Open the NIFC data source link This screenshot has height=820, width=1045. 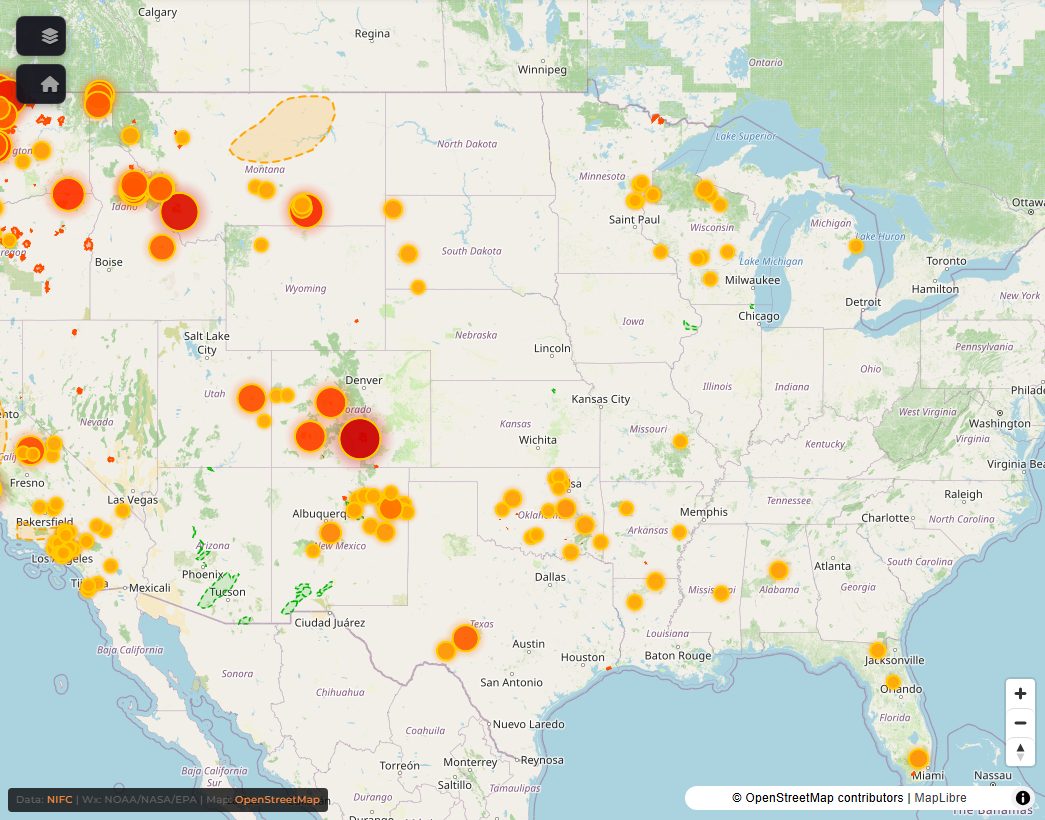click(x=59, y=799)
